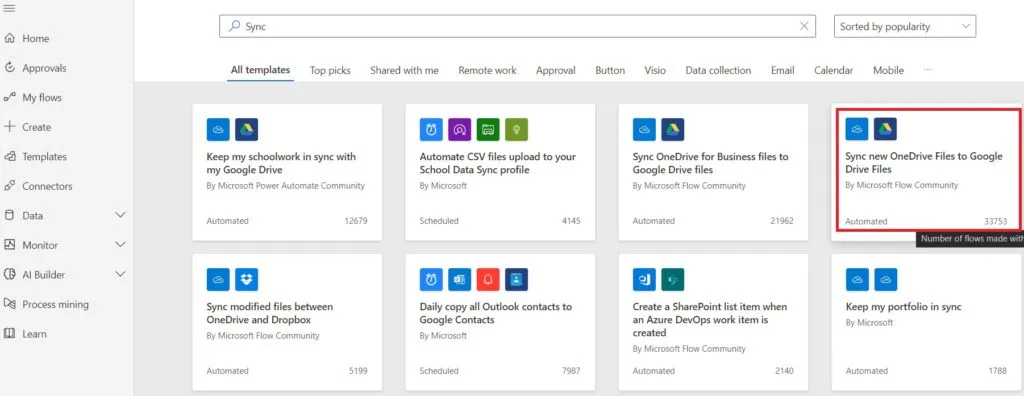Open Sorted by popularity dropdown
This screenshot has width=1024, height=396.
click(x=904, y=26)
